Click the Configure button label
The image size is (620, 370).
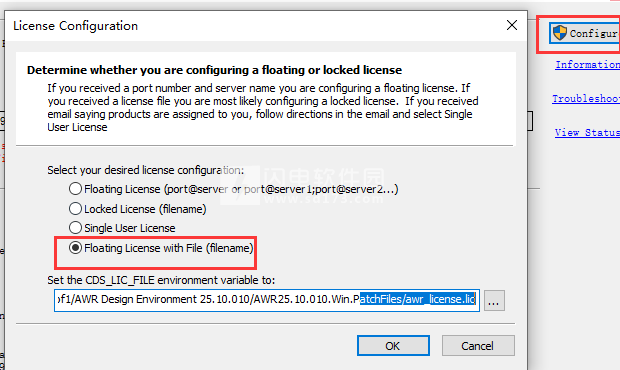594,34
